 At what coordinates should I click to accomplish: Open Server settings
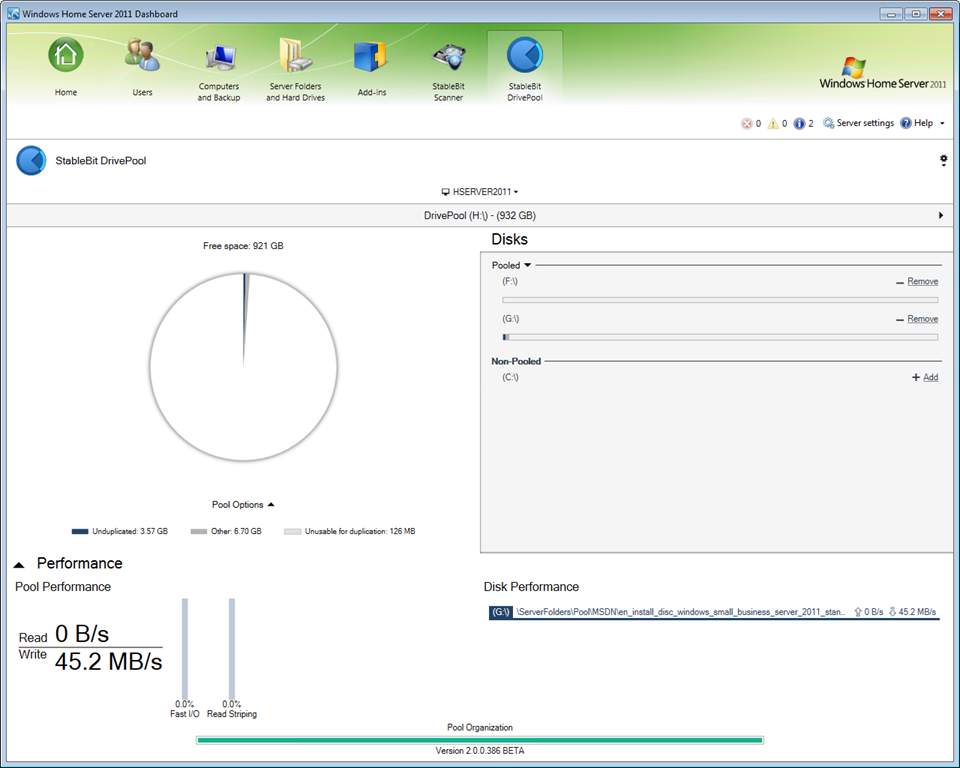click(858, 123)
